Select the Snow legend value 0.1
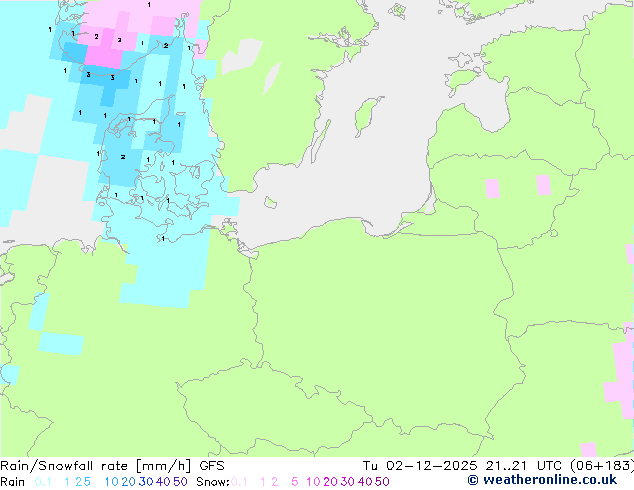 pyautogui.click(x=239, y=482)
